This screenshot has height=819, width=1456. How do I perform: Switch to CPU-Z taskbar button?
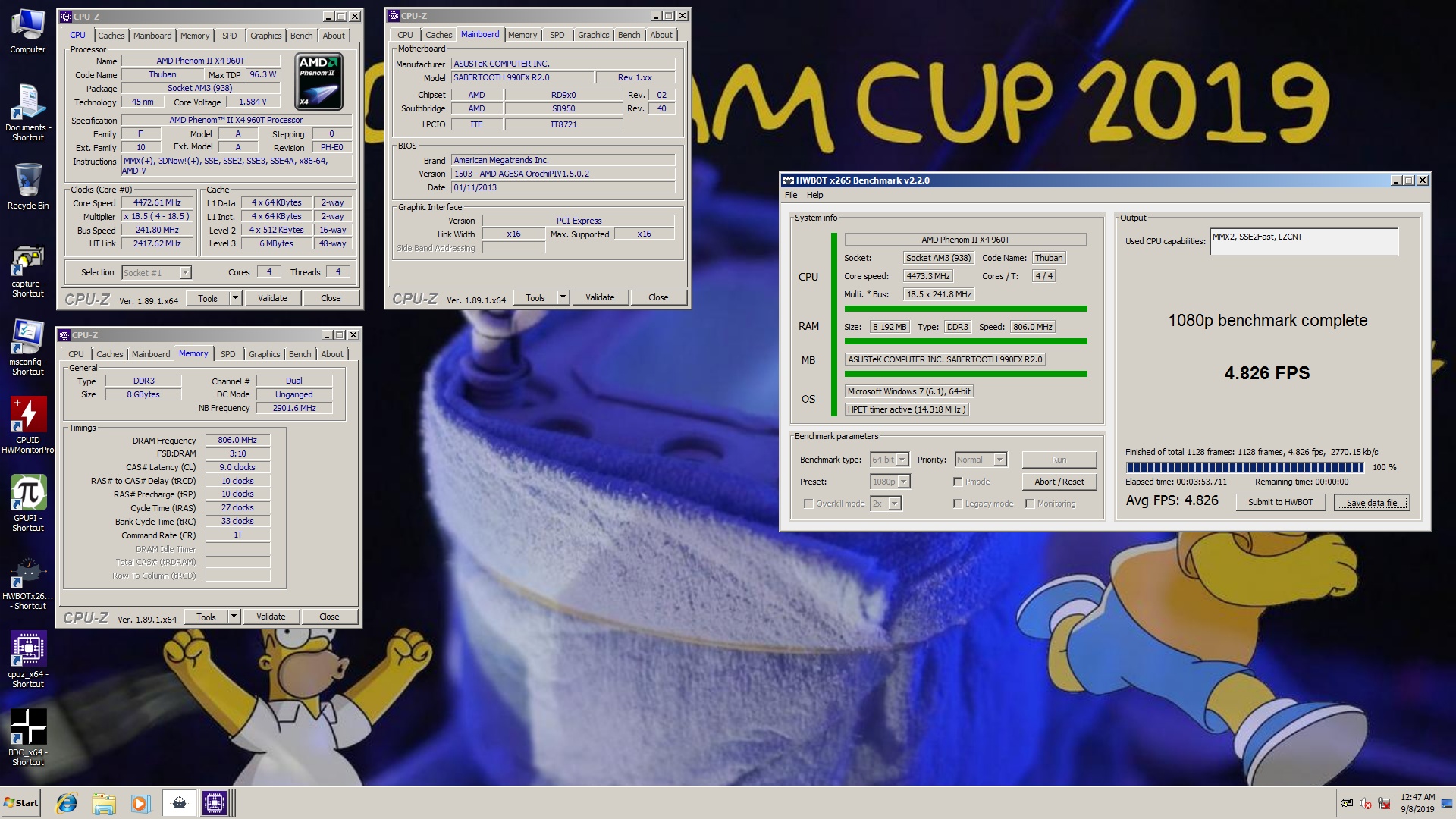click(214, 803)
